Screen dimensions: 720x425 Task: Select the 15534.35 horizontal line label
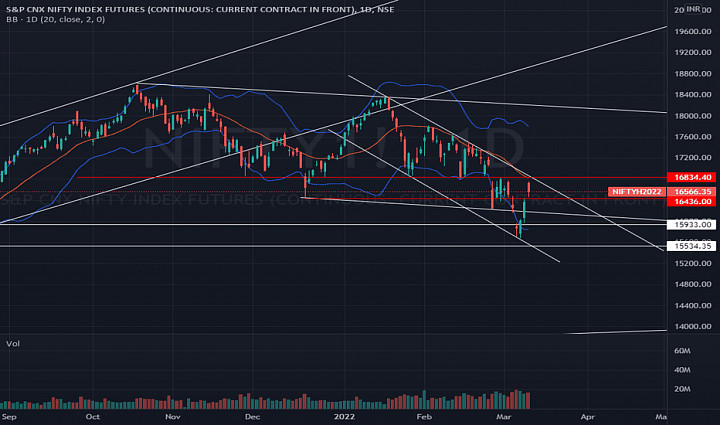692,246
